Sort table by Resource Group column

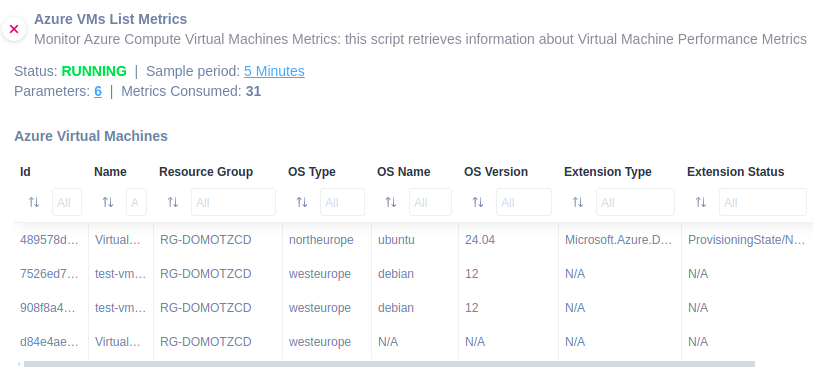(x=173, y=202)
